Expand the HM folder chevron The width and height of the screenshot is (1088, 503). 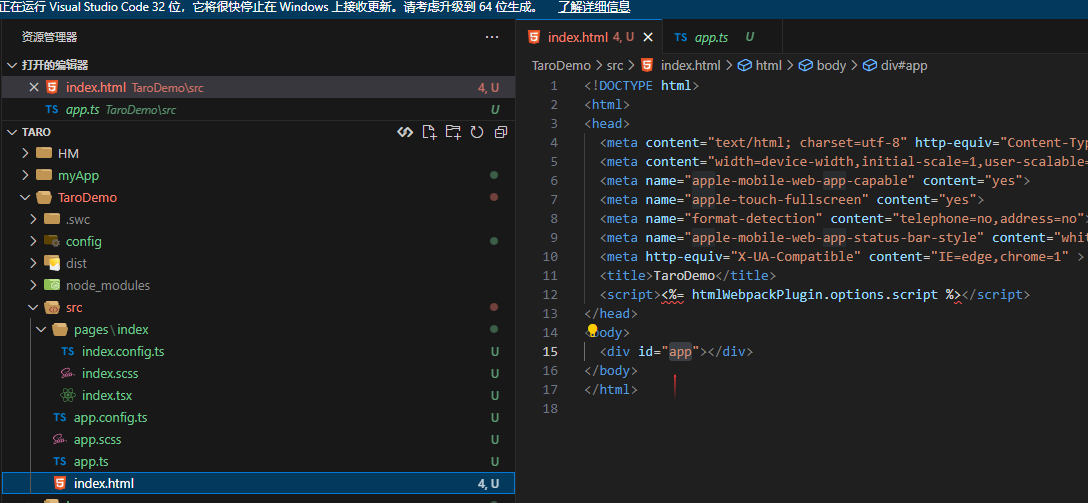(x=26, y=153)
